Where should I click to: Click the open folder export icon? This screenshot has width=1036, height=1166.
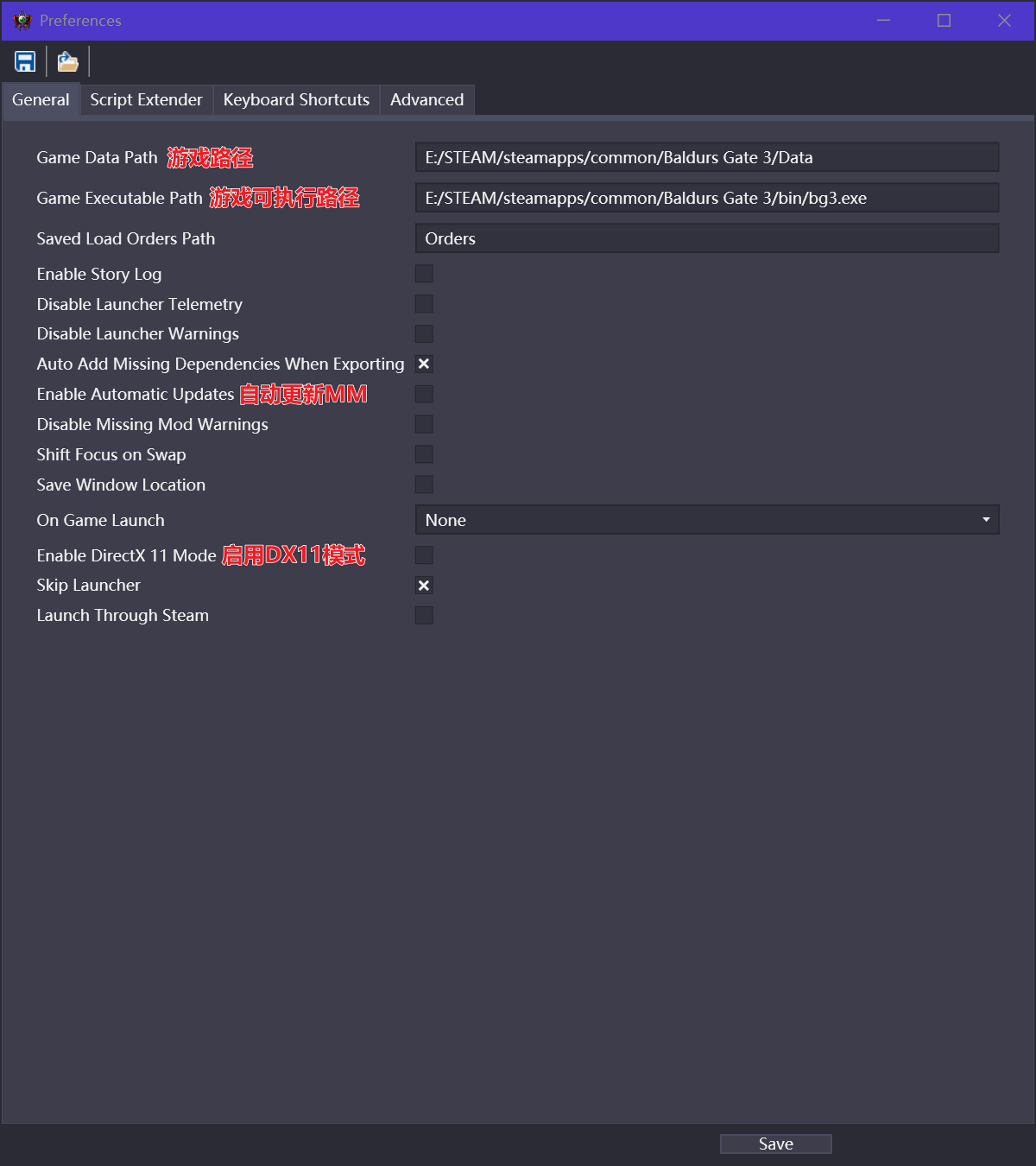tap(66, 61)
